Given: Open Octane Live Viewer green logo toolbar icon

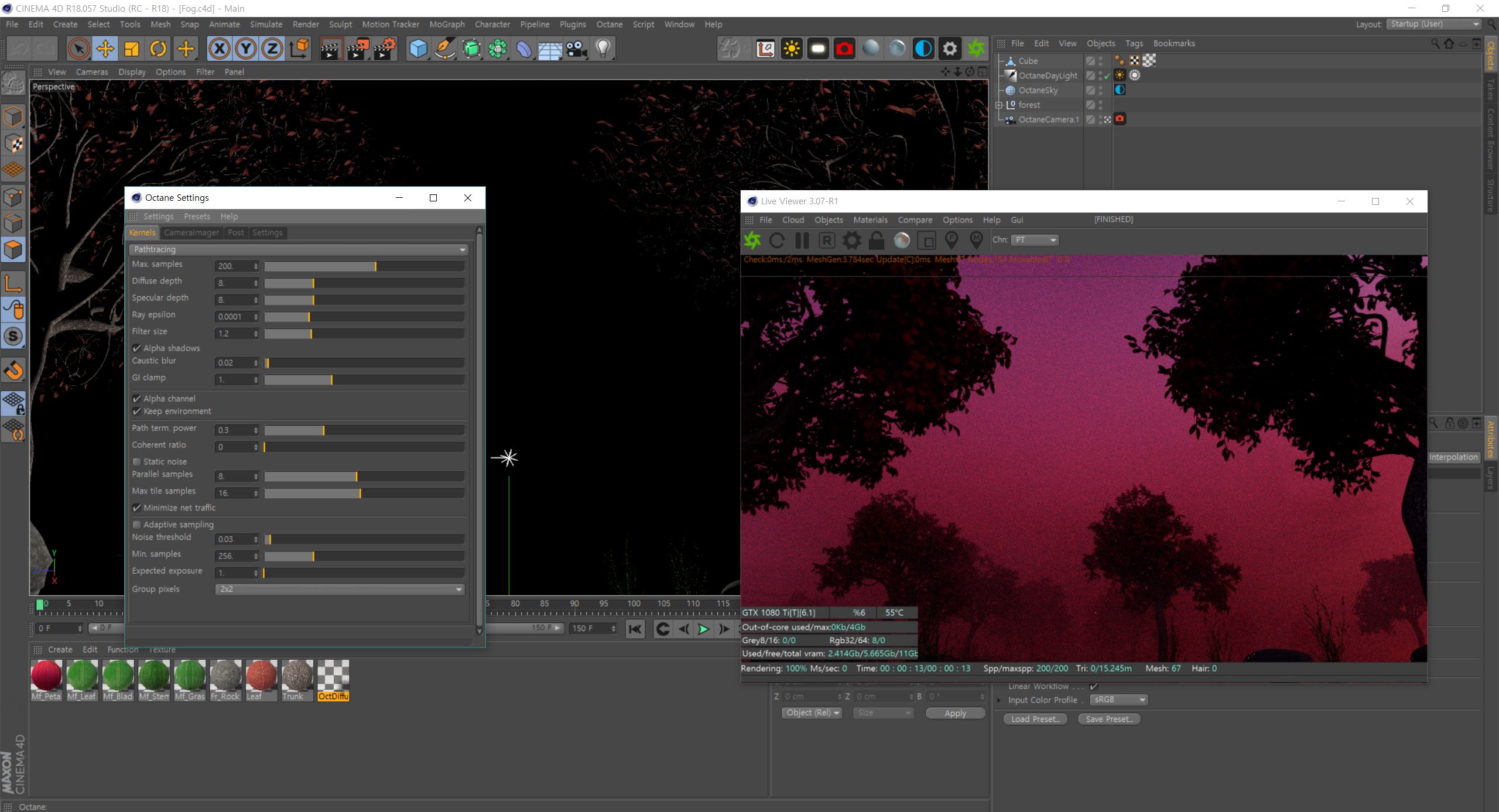Looking at the screenshot, I should [x=976, y=49].
